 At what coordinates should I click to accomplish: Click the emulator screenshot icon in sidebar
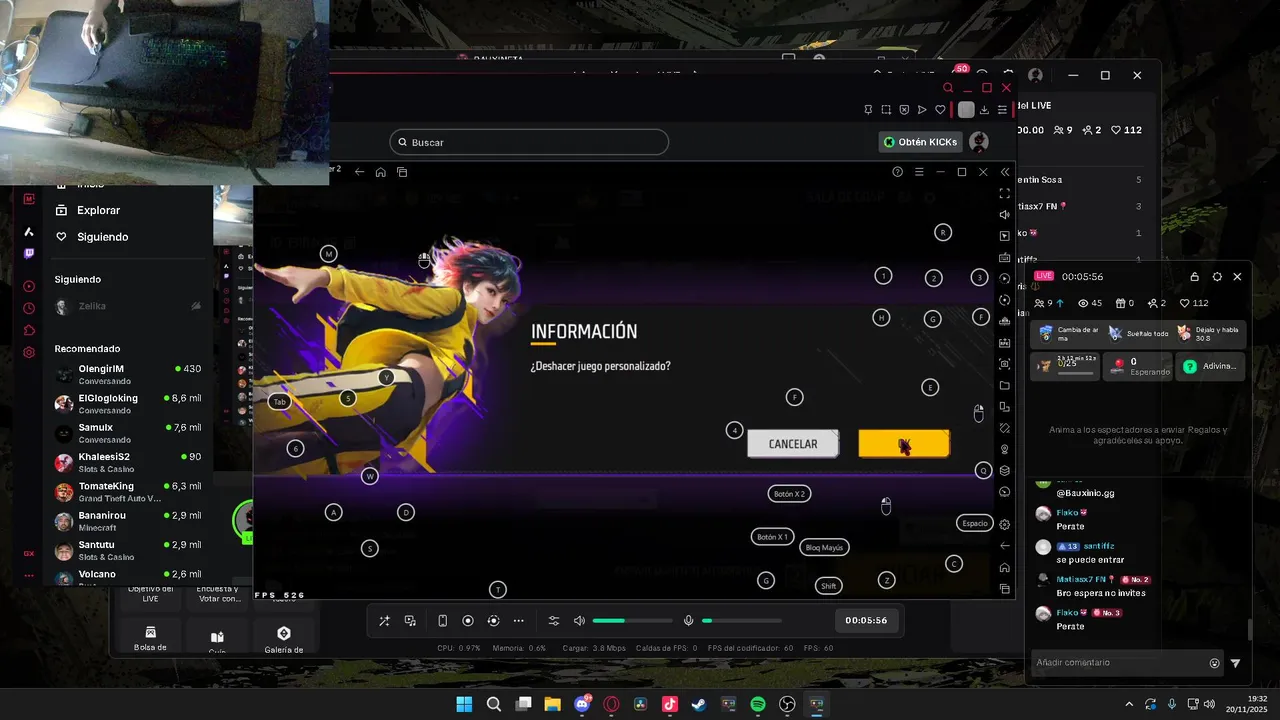click(1005, 364)
